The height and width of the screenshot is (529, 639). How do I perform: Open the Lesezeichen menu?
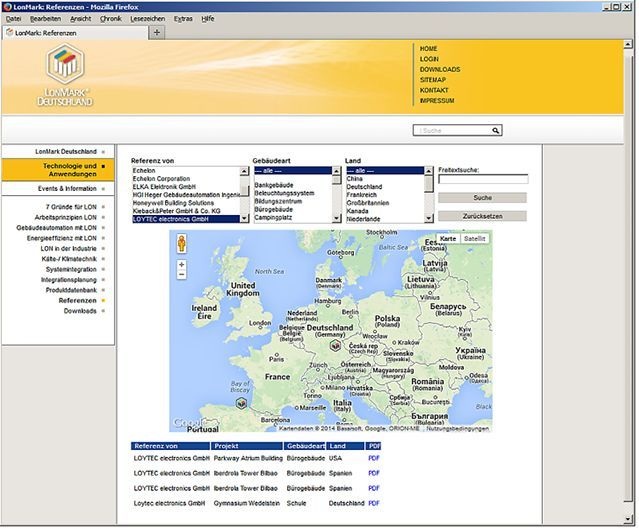(146, 19)
